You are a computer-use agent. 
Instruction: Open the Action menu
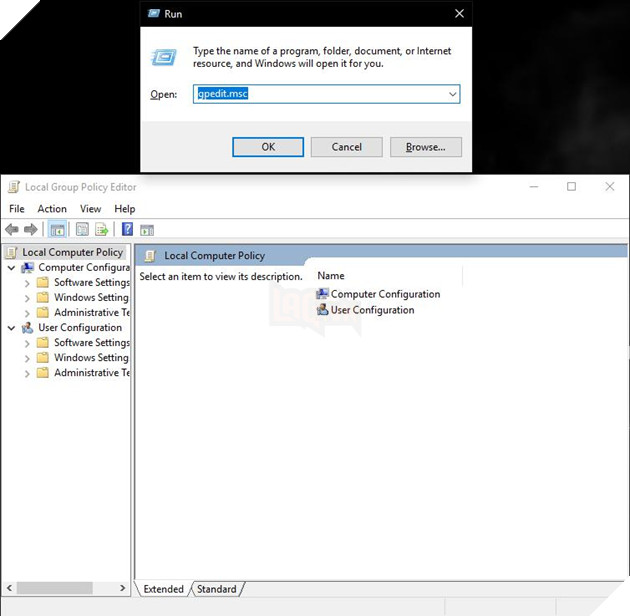point(52,209)
